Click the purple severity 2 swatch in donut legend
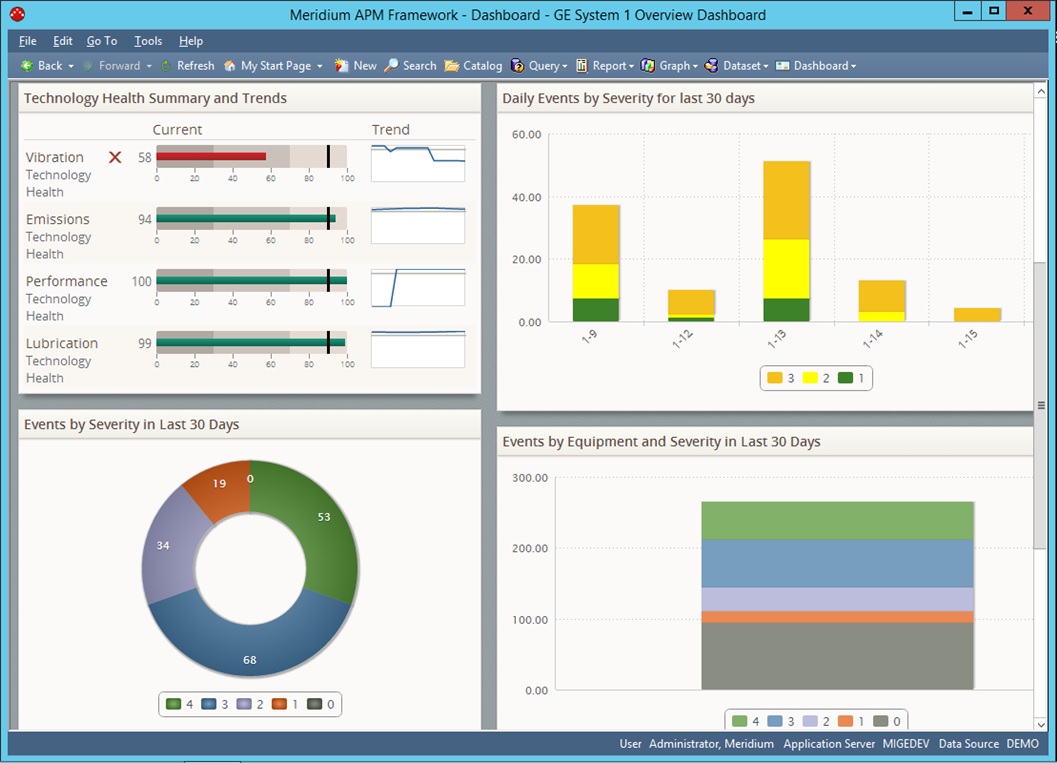 pos(244,704)
